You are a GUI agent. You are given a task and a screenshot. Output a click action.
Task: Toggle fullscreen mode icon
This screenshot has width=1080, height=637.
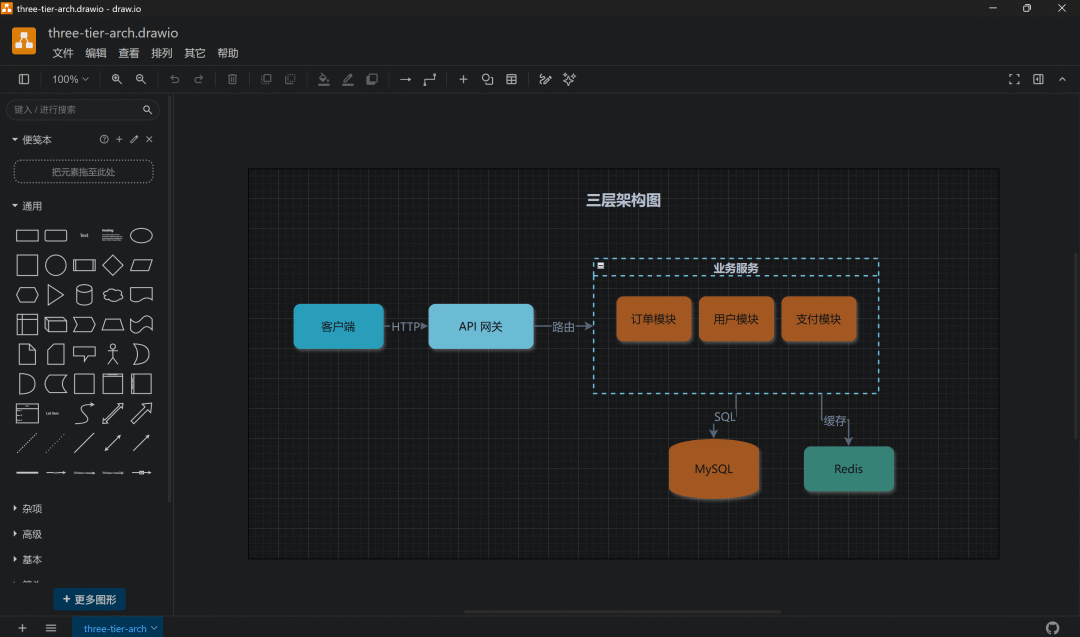coord(1014,79)
